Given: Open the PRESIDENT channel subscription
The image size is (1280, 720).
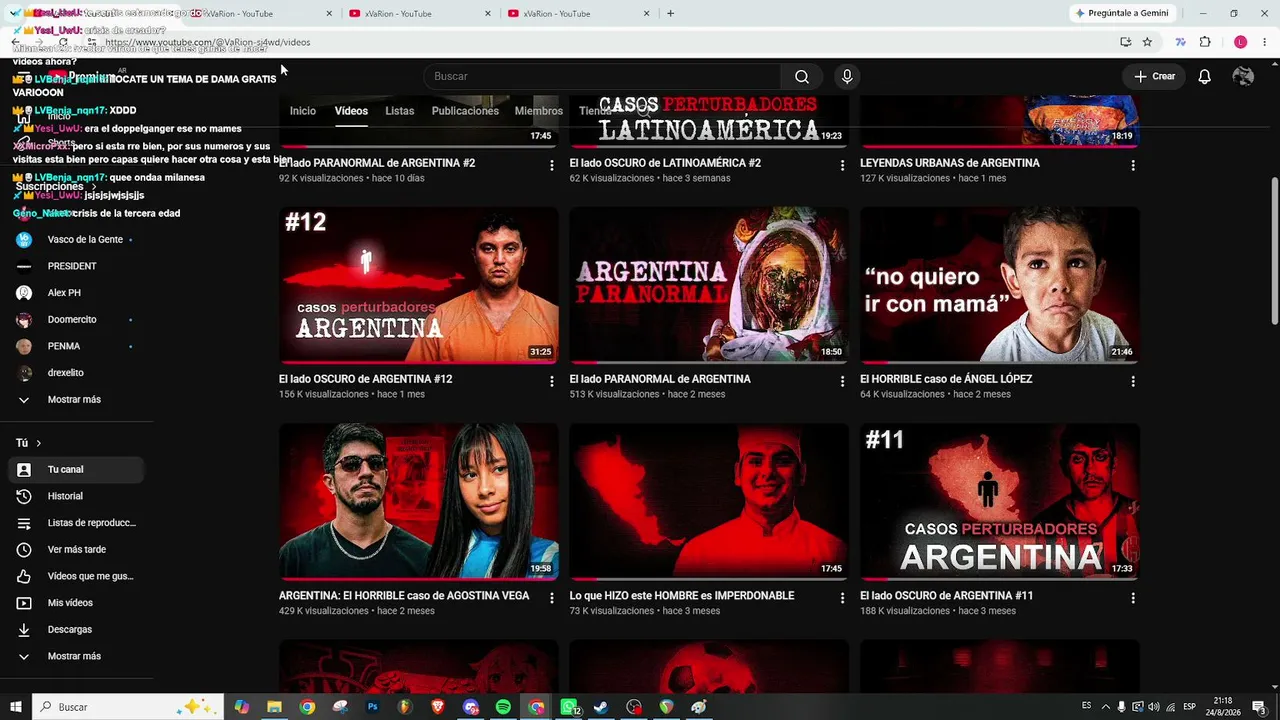Looking at the screenshot, I should click(x=76, y=266).
